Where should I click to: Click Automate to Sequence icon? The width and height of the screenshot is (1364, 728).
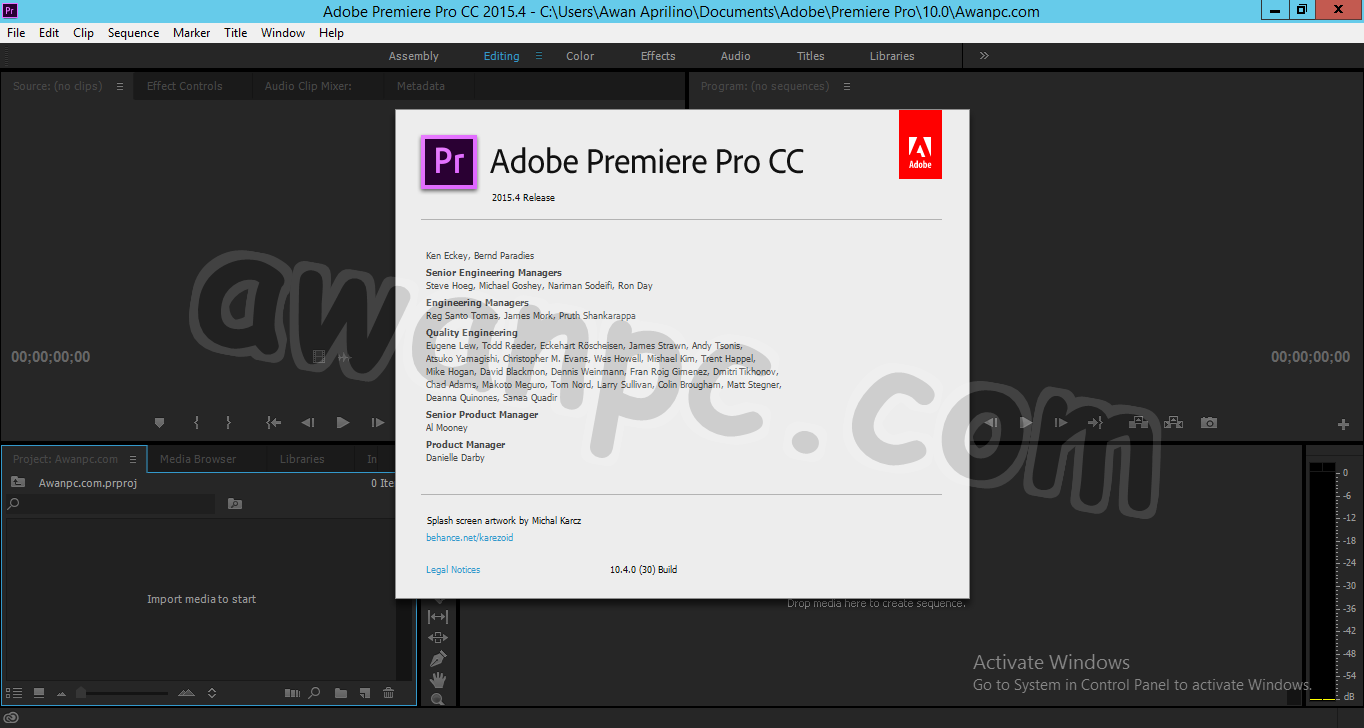[x=292, y=692]
